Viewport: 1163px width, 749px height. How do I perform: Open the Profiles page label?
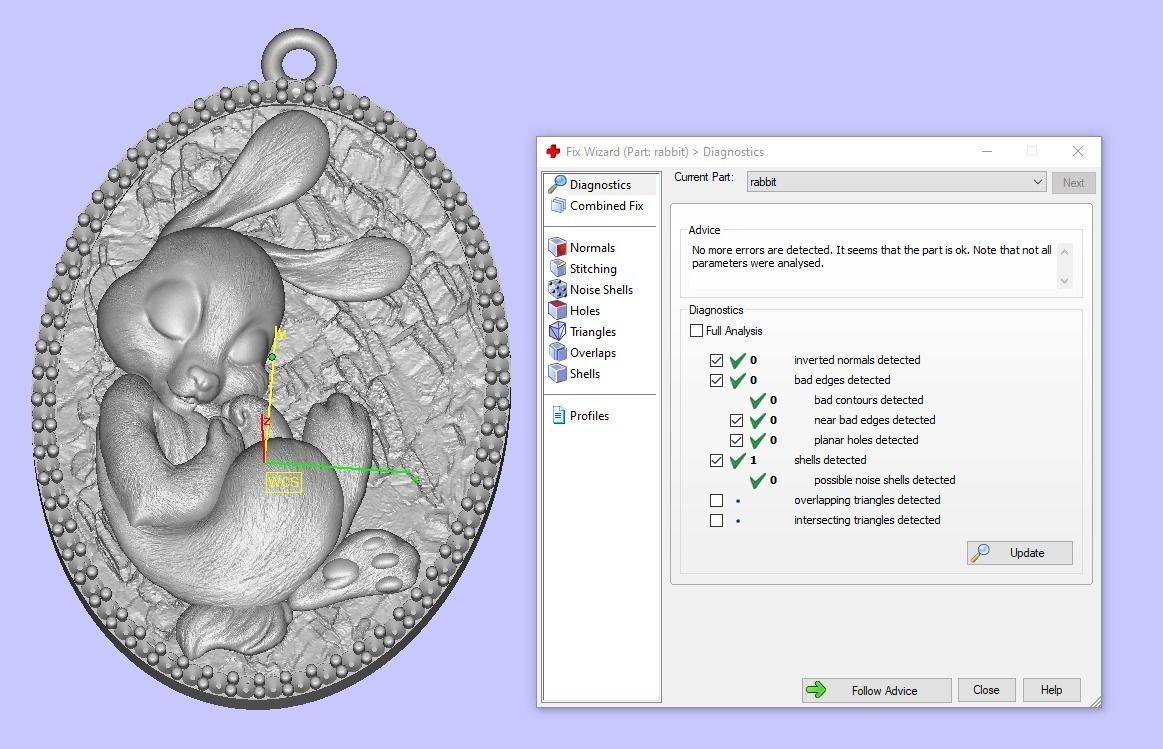click(x=589, y=416)
